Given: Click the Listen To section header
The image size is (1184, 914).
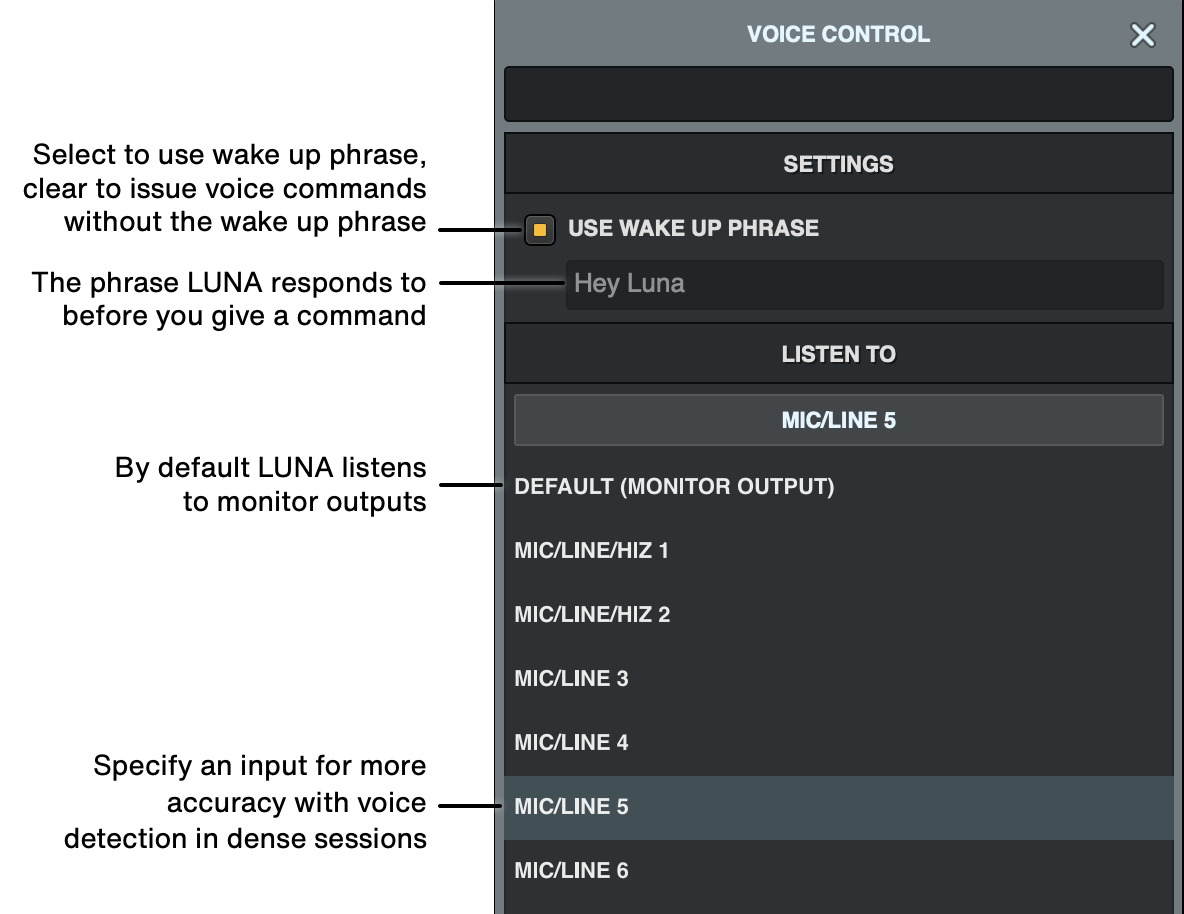Looking at the screenshot, I should pos(838,353).
